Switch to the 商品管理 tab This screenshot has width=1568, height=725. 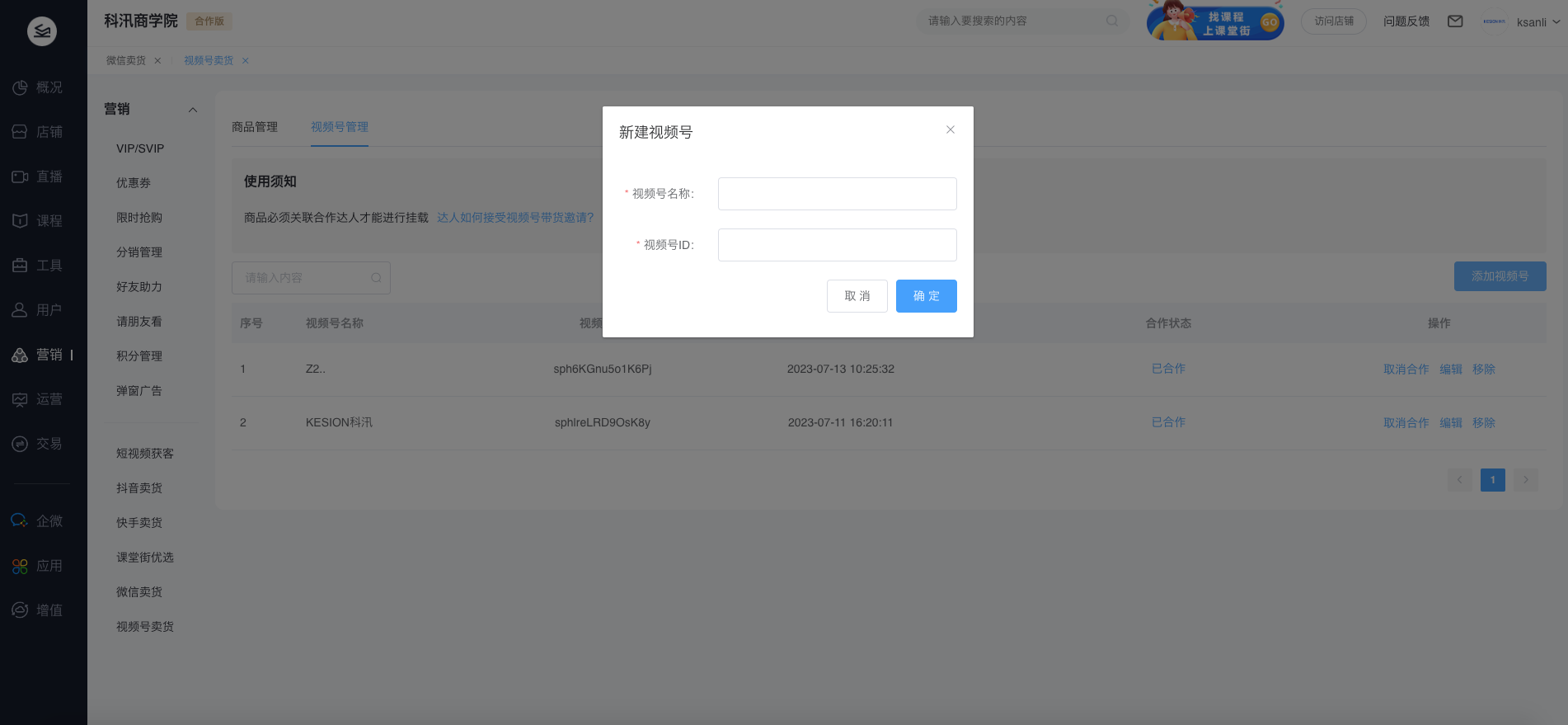pos(255,127)
